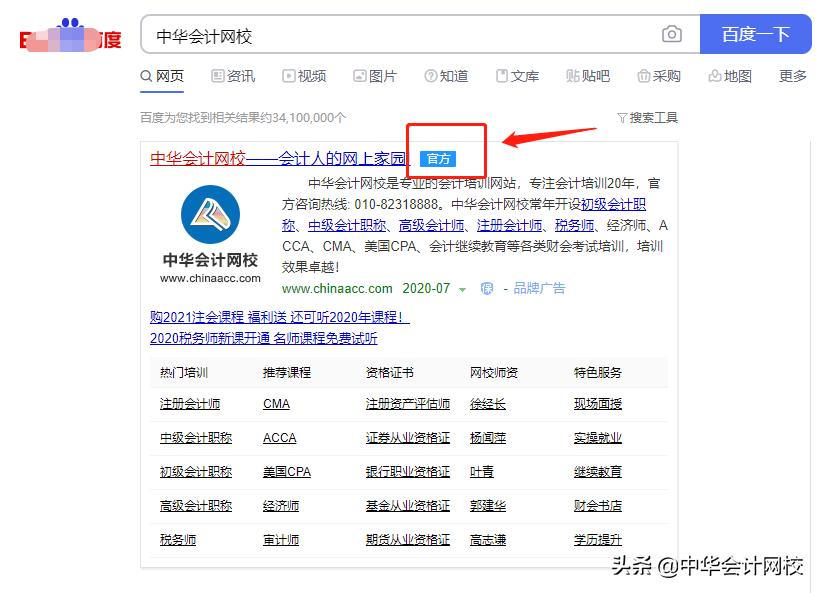
Task: Open result title 中华会计网校——会计人的网上家园
Action: tap(278, 158)
